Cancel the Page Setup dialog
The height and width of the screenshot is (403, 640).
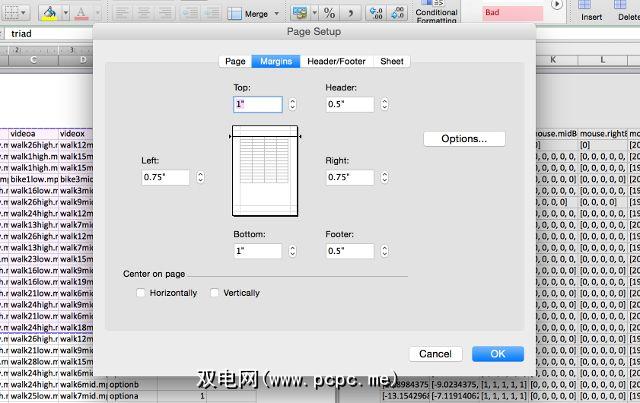[436, 354]
